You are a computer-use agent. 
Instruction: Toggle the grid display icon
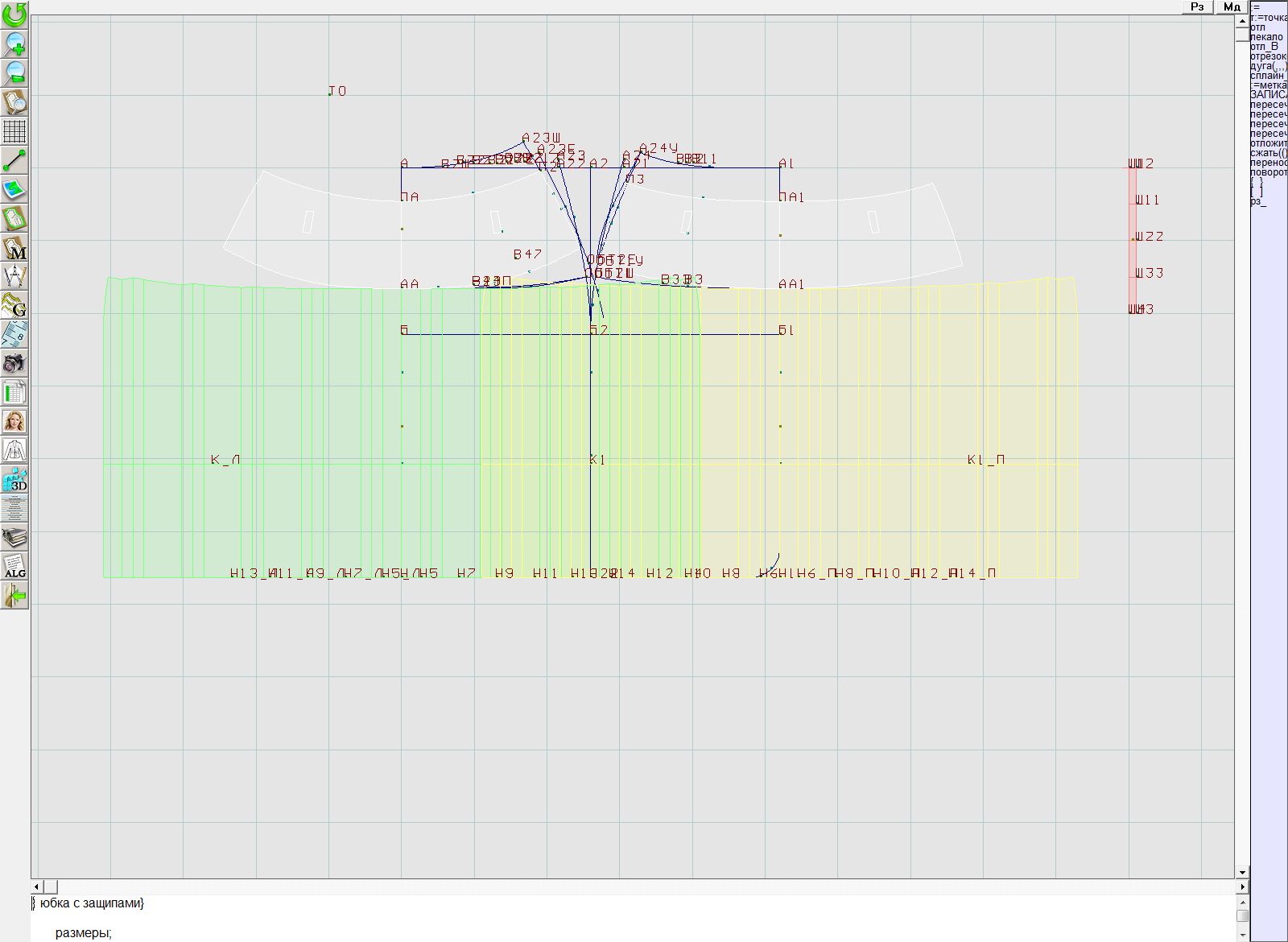14,130
